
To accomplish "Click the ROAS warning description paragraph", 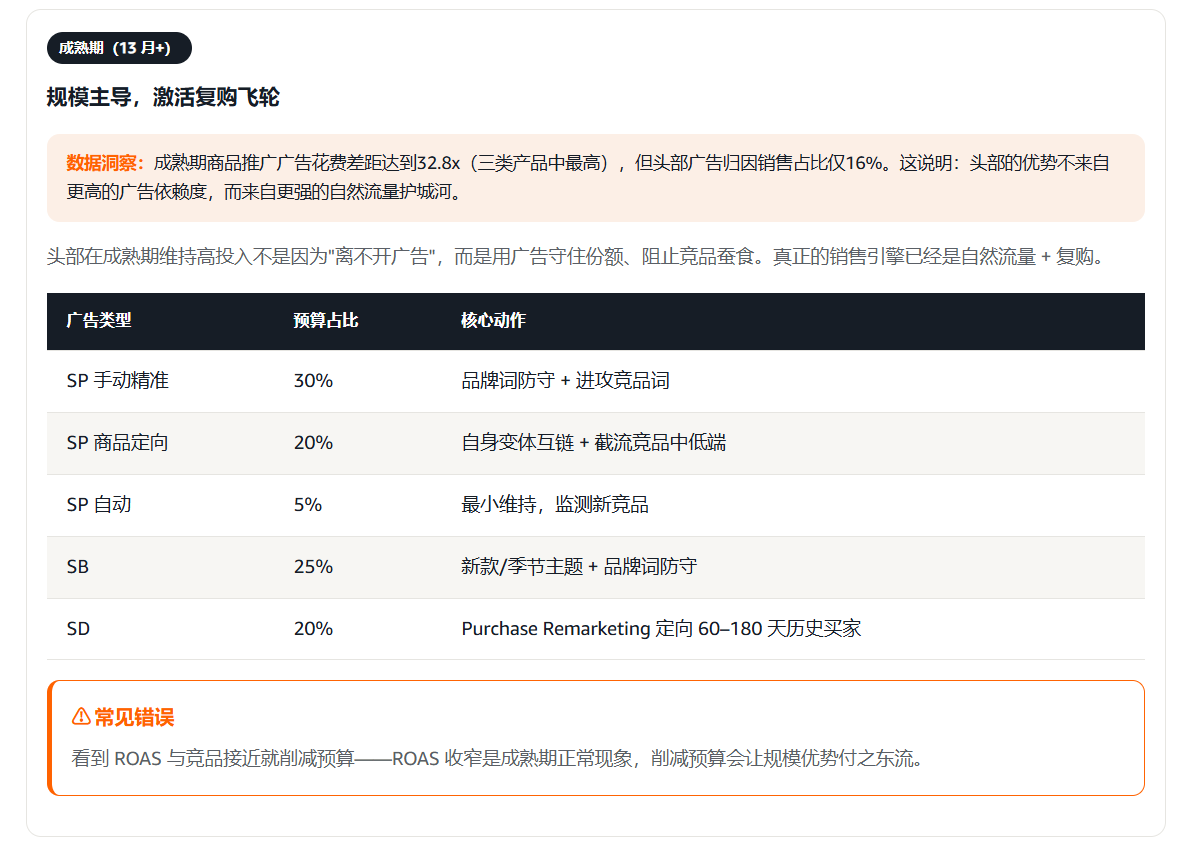I will point(497,758).
